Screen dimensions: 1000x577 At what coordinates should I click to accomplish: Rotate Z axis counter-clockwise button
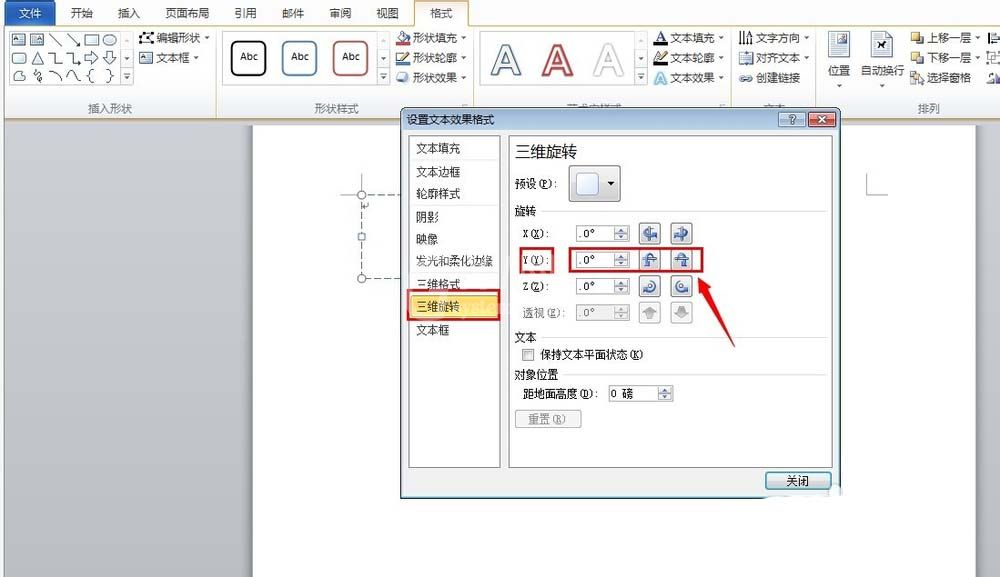click(681, 286)
